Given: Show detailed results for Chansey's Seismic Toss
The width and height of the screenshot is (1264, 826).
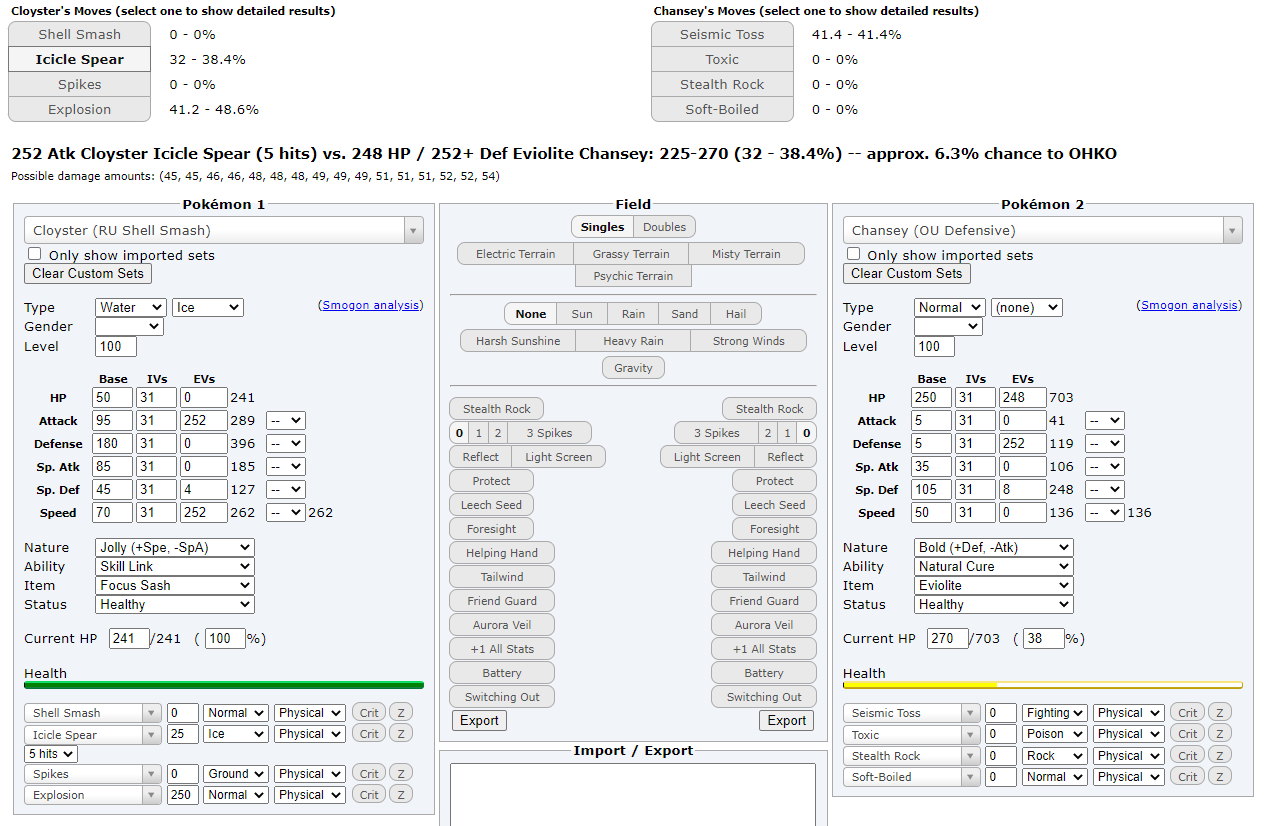Looking at the screenshot, I should tap(722, 34).
